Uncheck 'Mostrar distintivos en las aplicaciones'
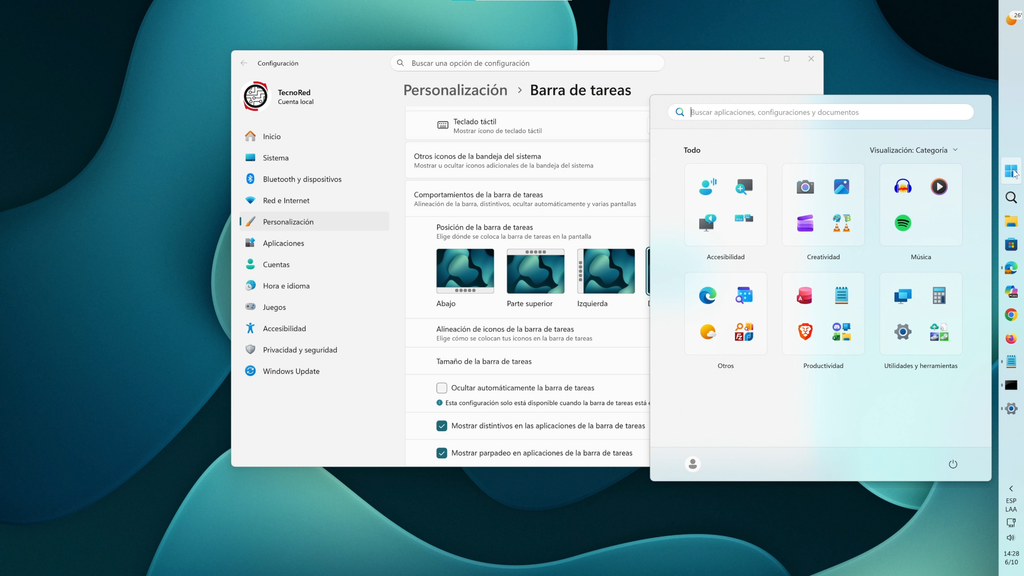The width and height of the screenshot is (1024, 576). click(x=441, y=426)
